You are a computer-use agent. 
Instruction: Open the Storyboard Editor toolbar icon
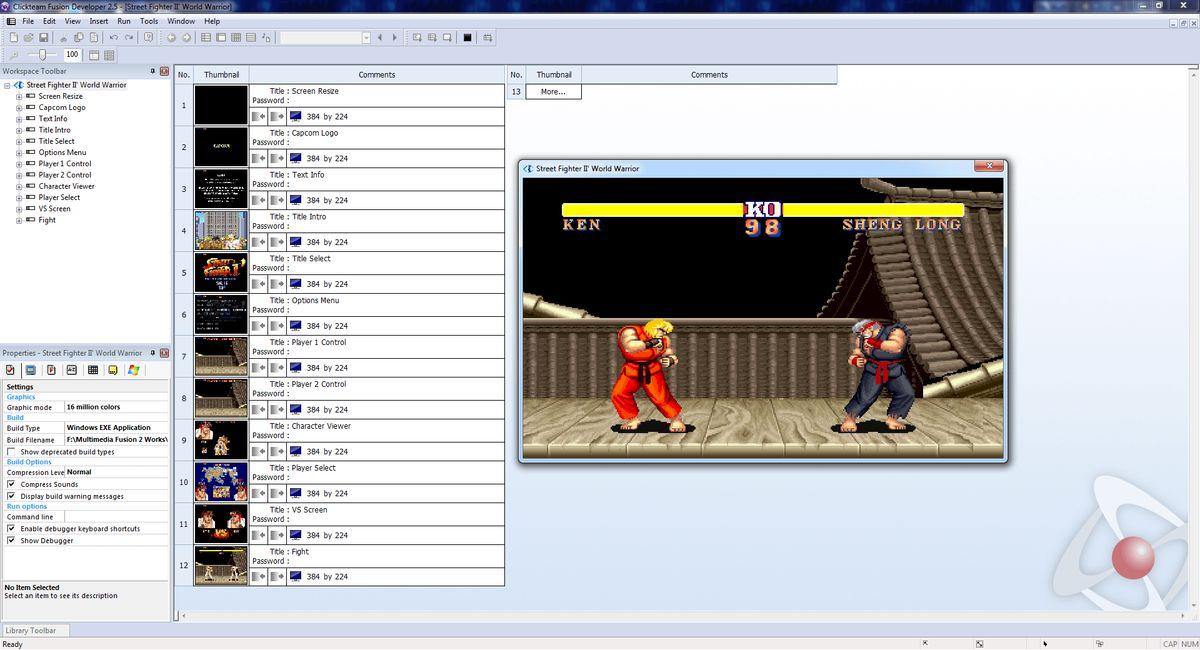[x=206, y=38]
